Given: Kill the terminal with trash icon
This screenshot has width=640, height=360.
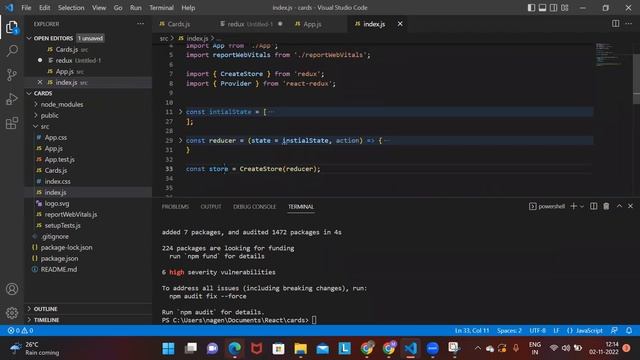Looking at the screenshot, I should 606,207.
